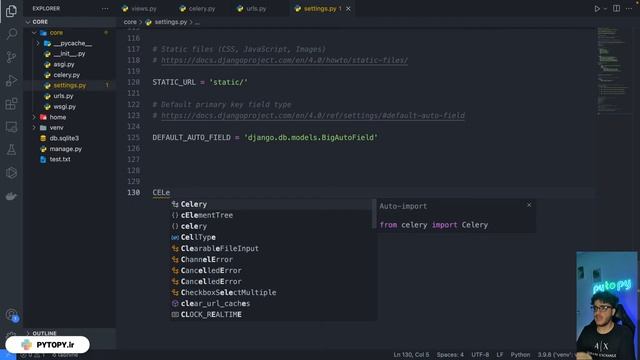Select Celery class suggestion
The width and height of the screenshot is (640, 360).
click(273, 204)
